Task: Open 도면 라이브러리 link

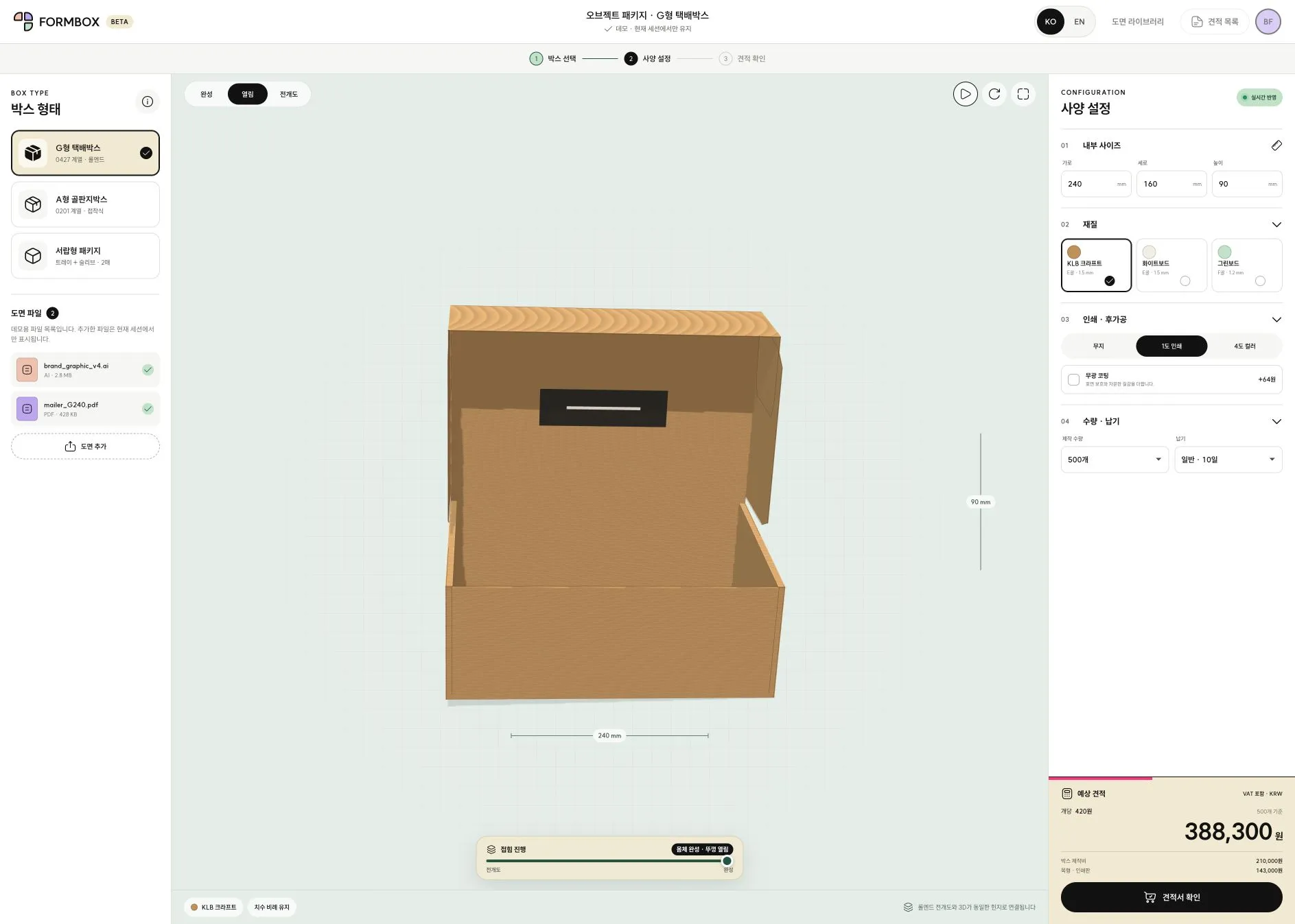Action: 1137,22
